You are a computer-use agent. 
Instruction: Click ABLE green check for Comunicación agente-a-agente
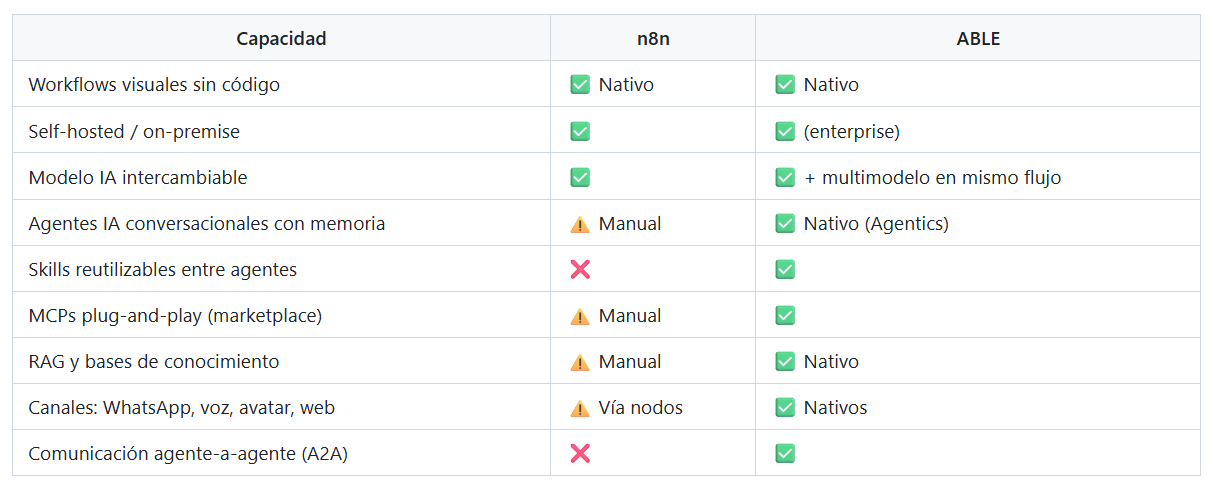pos(785,453)
